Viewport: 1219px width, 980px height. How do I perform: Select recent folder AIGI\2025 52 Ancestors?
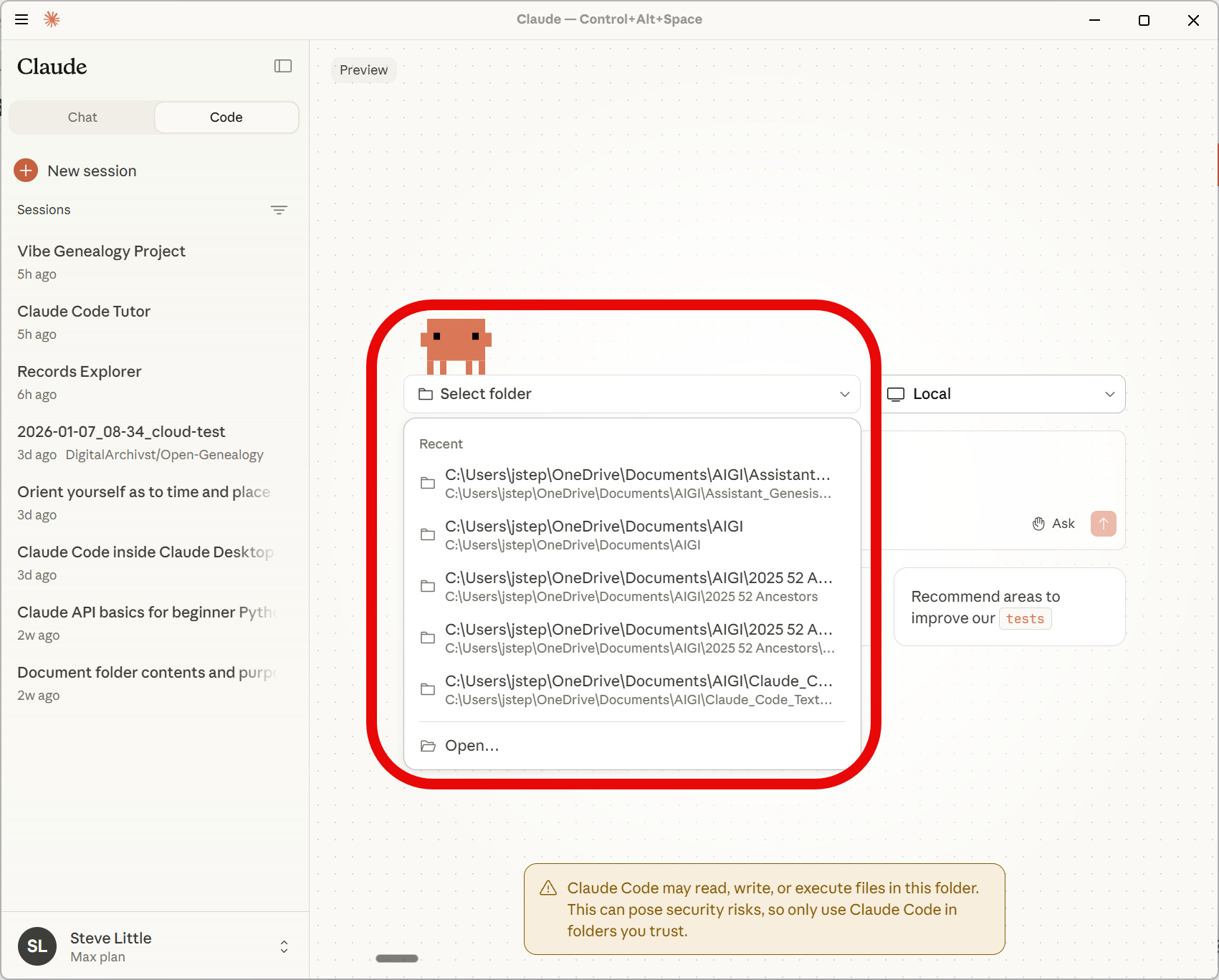point(632,586)
